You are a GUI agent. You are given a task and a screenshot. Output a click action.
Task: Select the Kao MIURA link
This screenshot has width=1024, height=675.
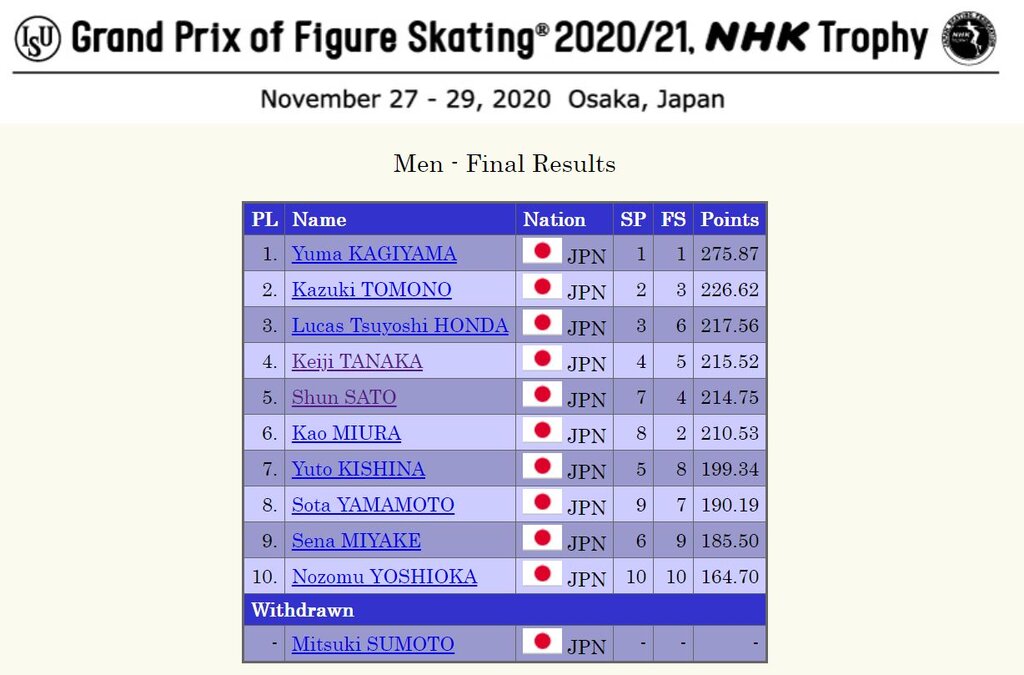tap(346, 433)
